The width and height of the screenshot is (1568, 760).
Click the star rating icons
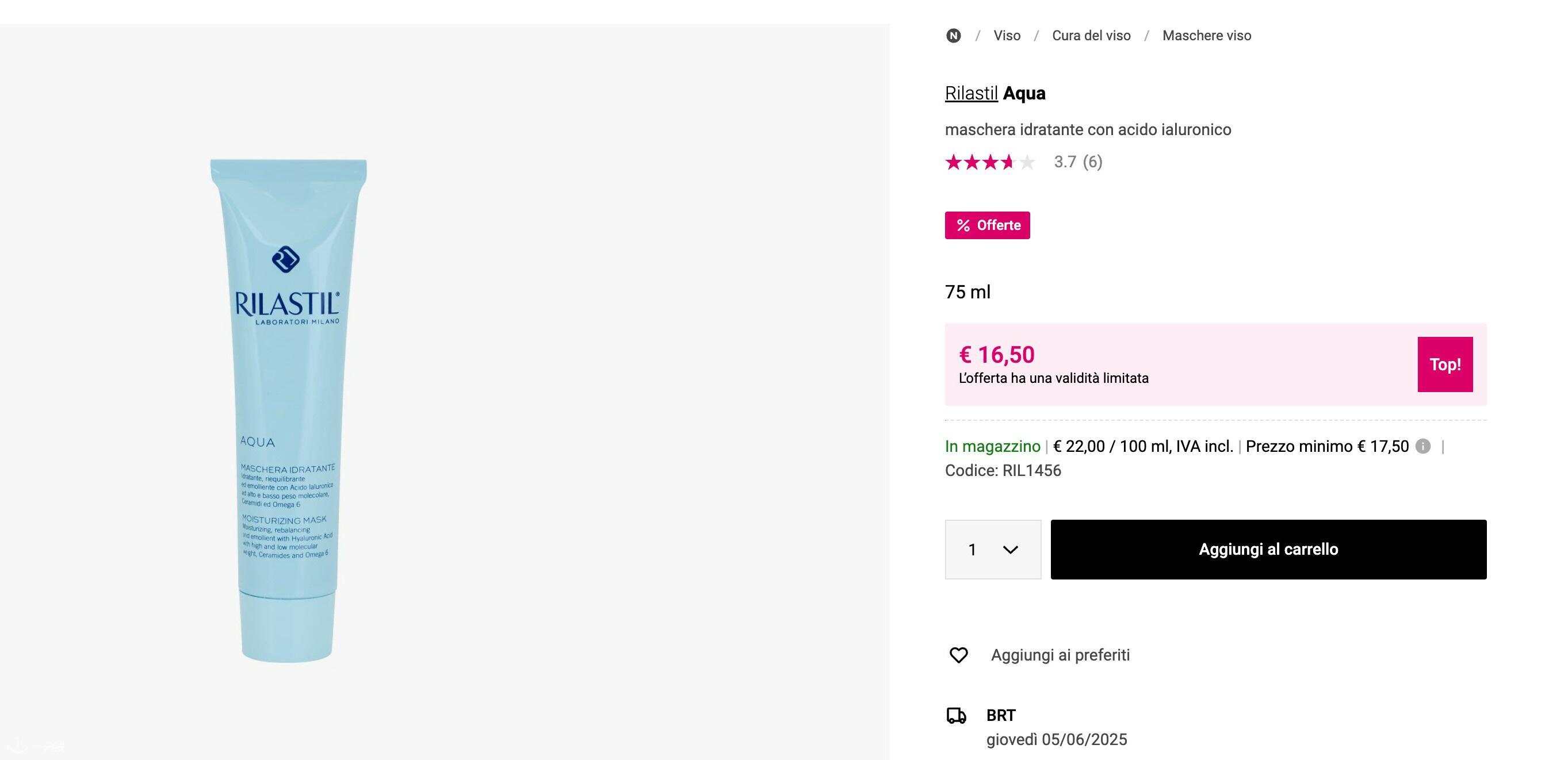pos(990,162)
